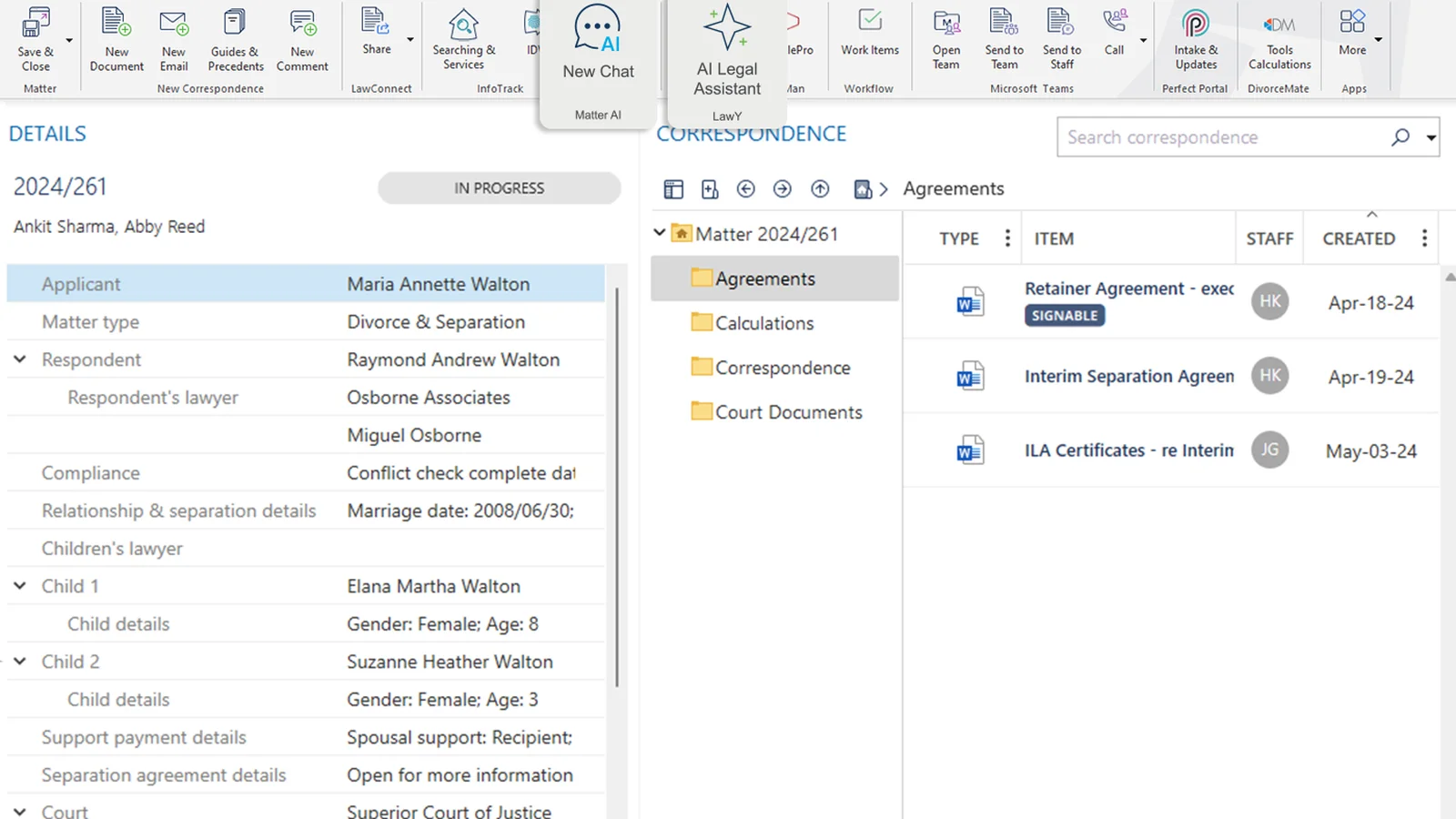This screenshot has height=819, width=1456.
Task: Collapse the Respondent row
Action: point(19,359)
